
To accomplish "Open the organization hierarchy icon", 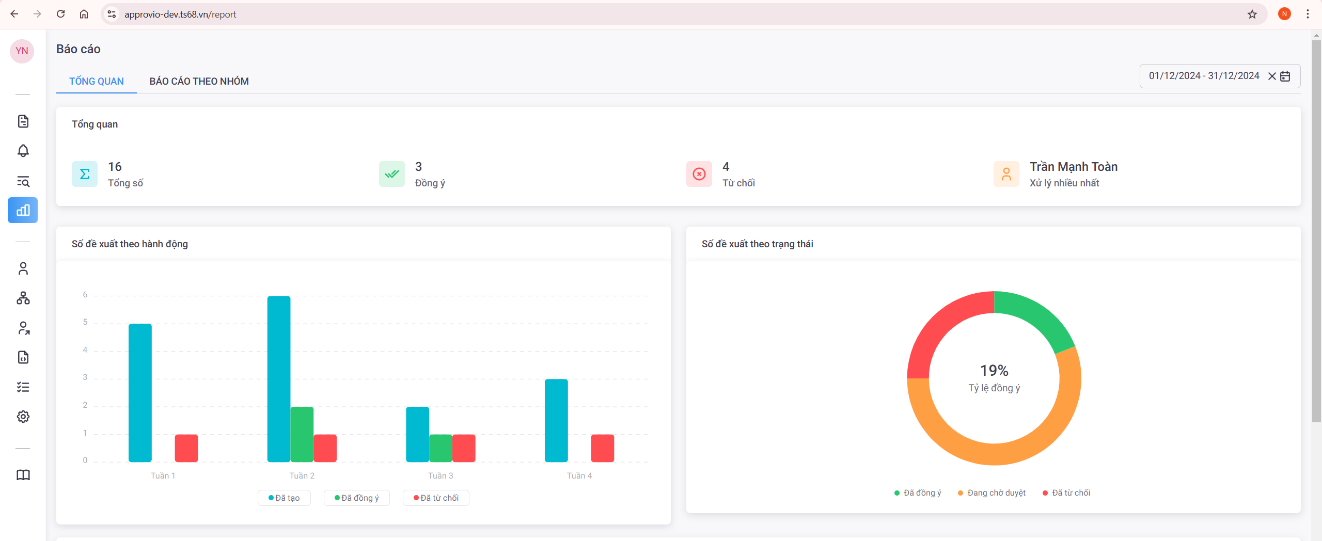I will tap(23, 298).
